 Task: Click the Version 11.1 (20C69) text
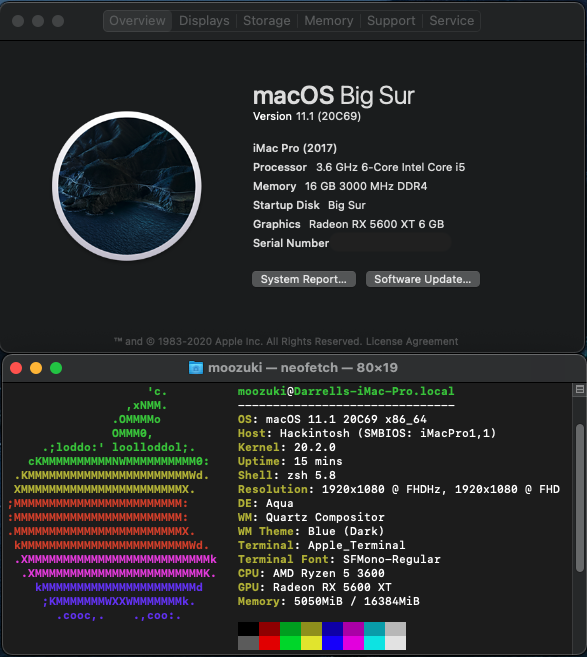[307, 116]
